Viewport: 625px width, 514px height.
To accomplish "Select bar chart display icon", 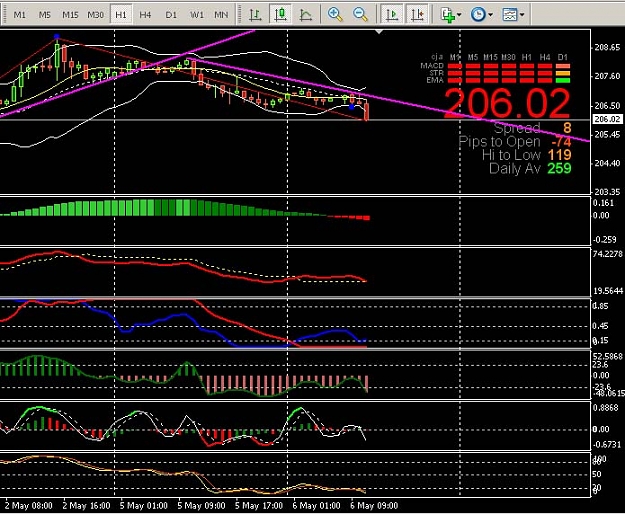I will [x=255, y=15].
